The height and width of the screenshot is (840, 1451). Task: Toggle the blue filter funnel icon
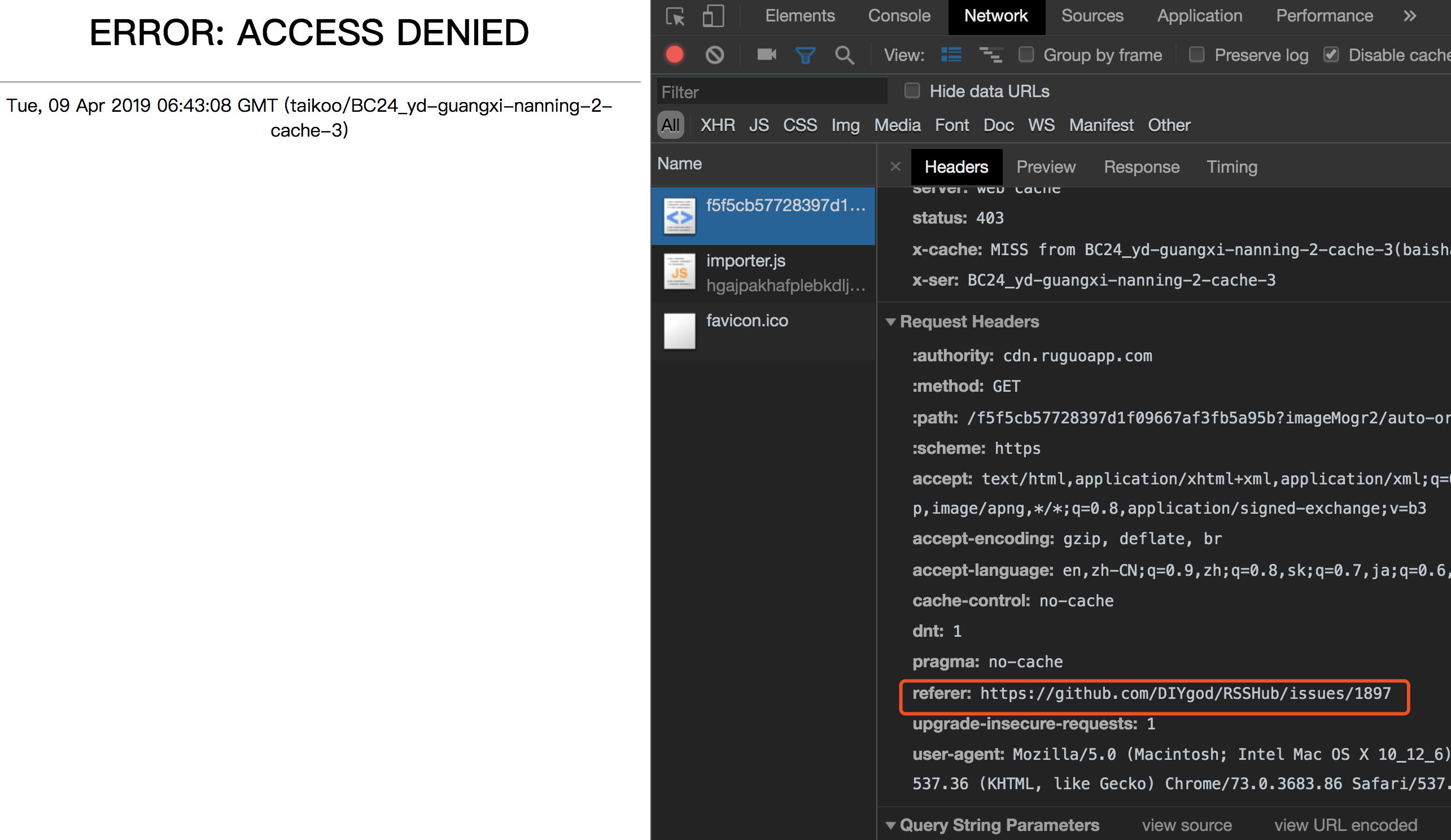pos(805,55)
